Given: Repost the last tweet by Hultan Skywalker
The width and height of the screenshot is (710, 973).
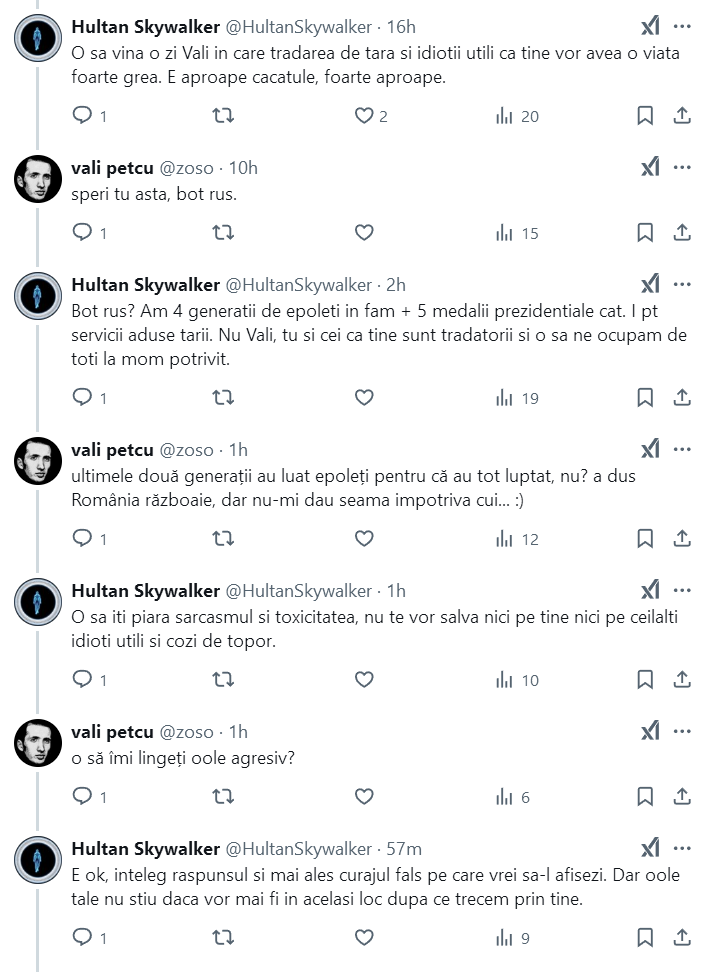Looking at the screenshot, I should tap(225, 938).
